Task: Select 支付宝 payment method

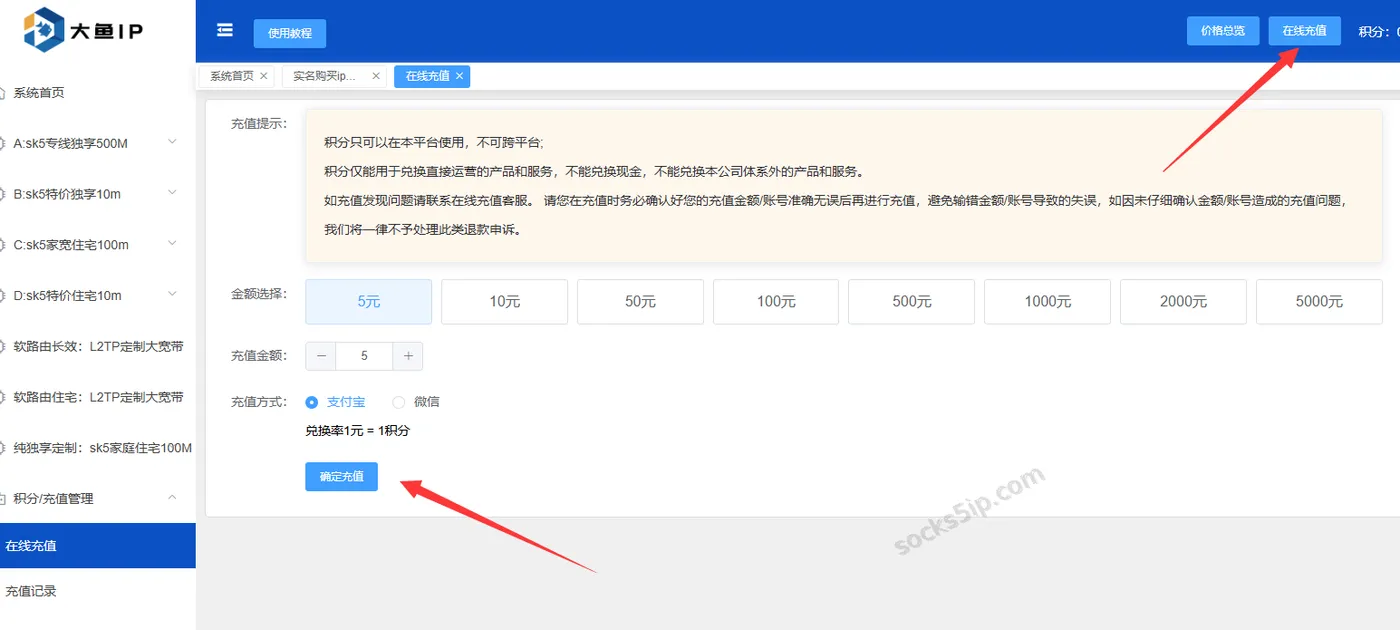Action: pyautogui.click(x=336, y=402)
